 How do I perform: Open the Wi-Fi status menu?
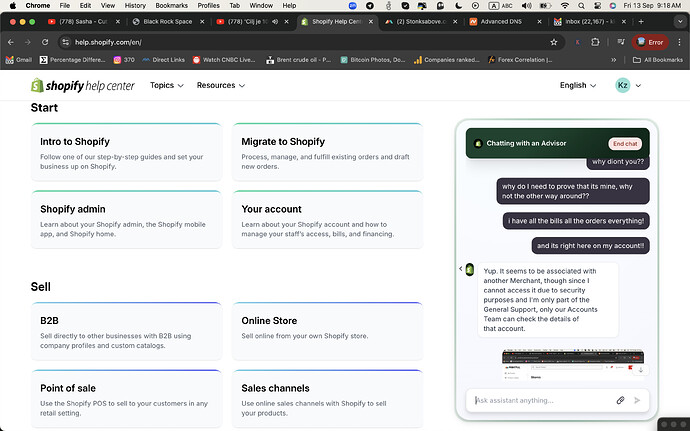click(x=565, y=6)
